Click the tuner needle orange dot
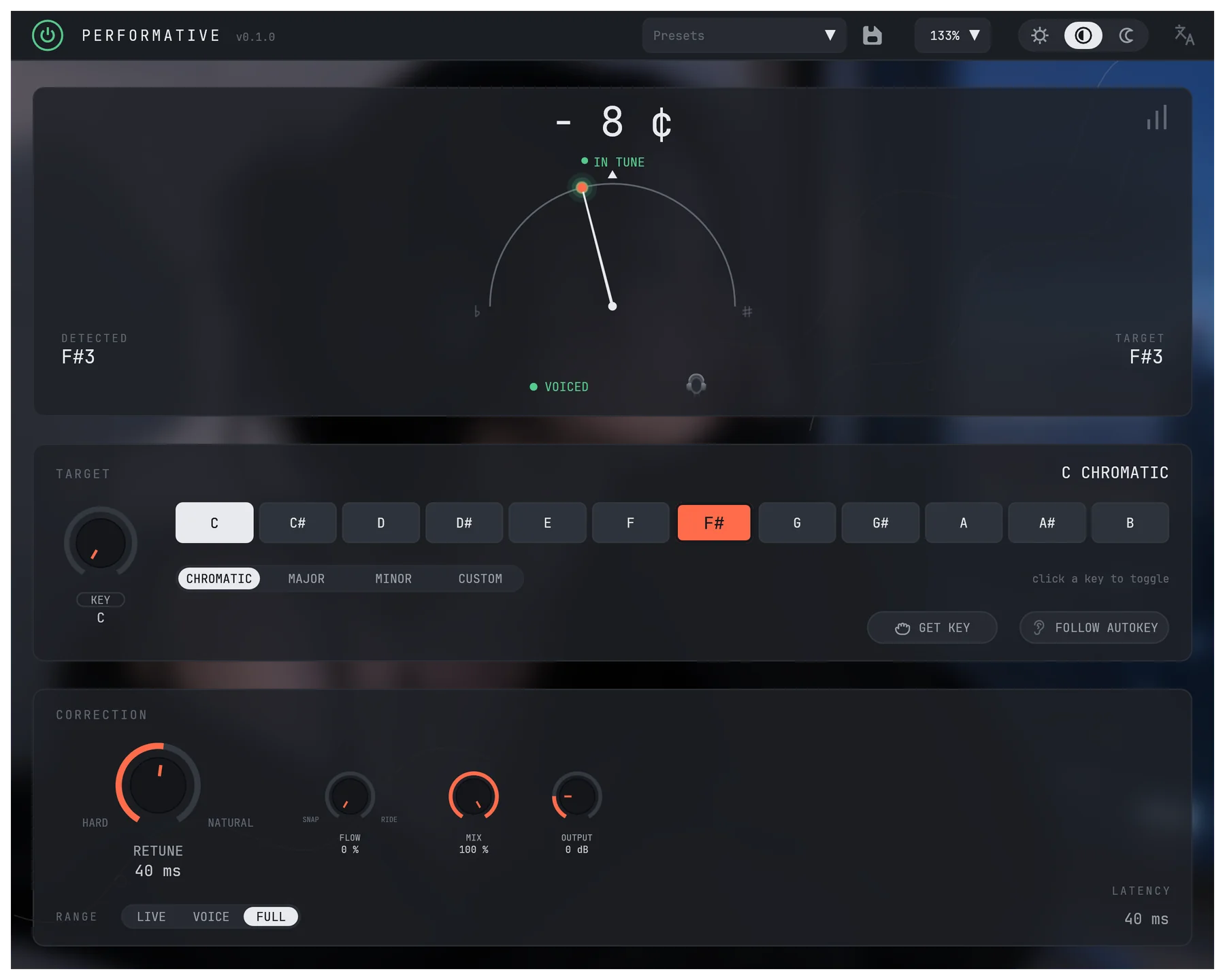This screenshot has width=1225, height=980. (582, 187)
